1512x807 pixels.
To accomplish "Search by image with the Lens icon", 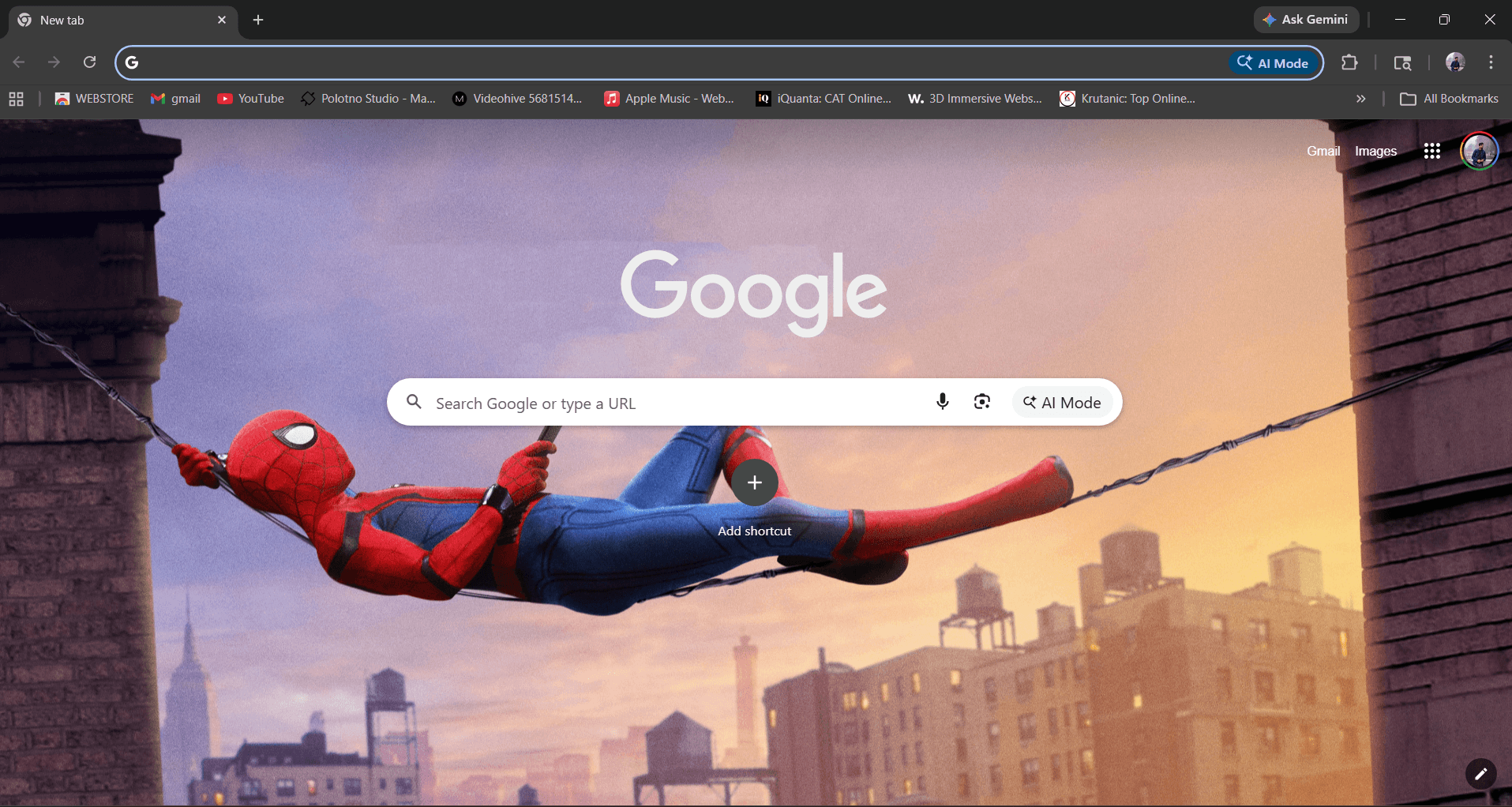I will [x=982, y=402].
